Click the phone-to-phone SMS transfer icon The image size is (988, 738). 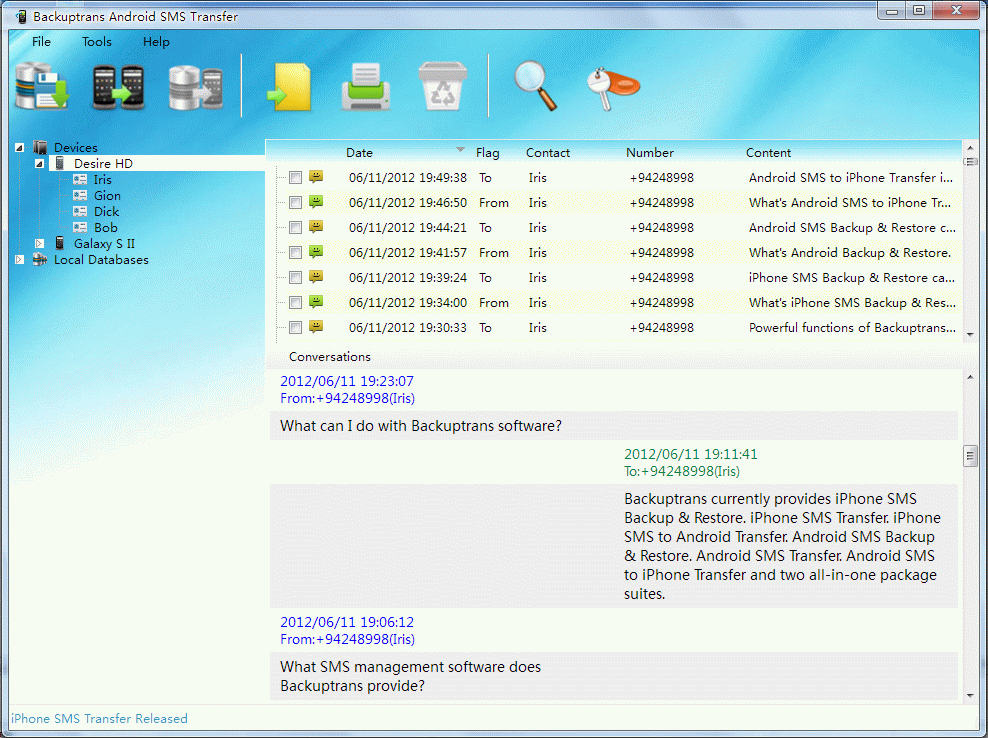120,87
